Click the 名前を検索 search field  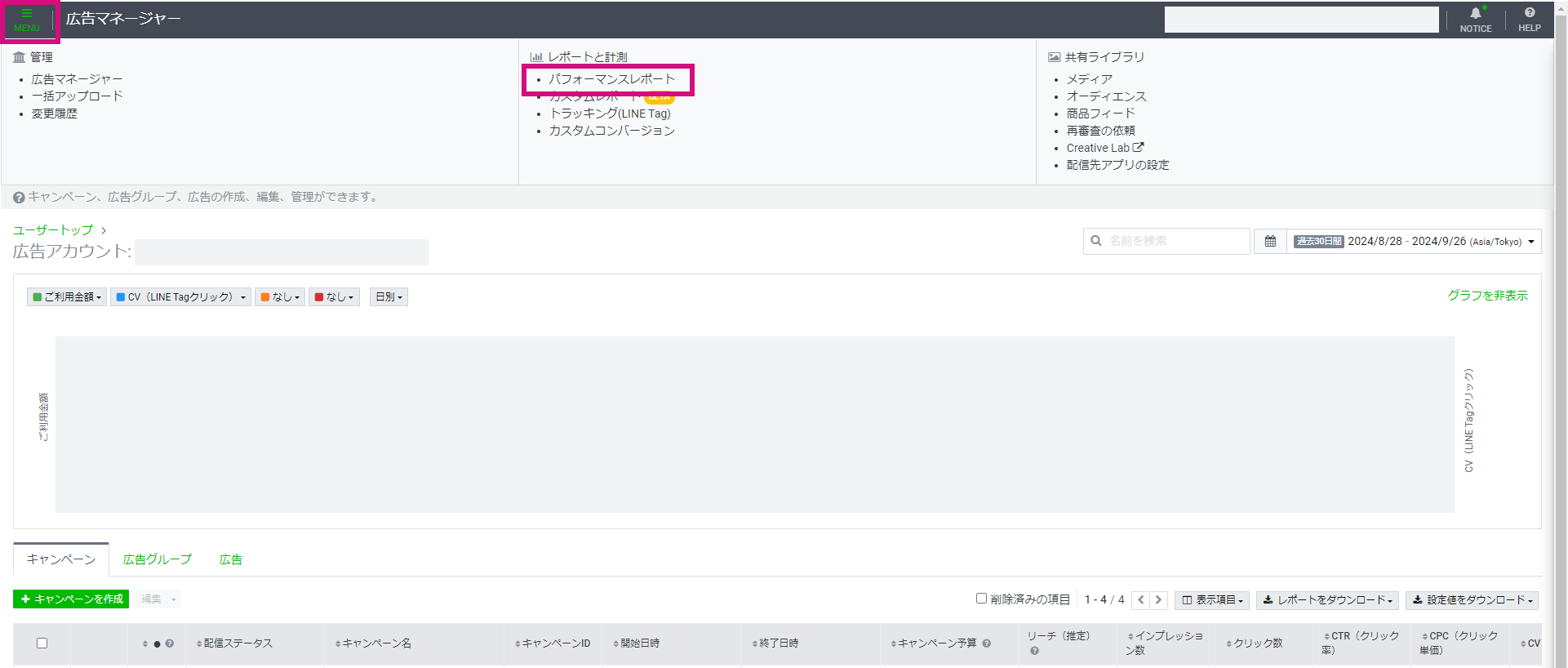click(x=1166, y=241)
